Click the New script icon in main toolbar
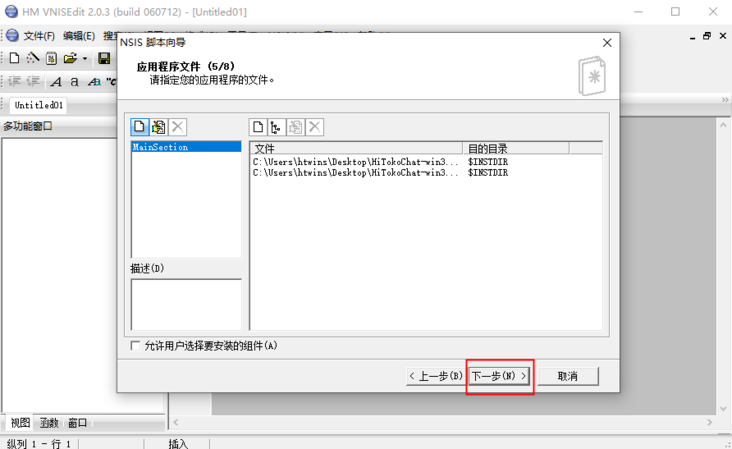Image resolution: width=732 pixels, height=449 pixels. click(x=14, y=58)
